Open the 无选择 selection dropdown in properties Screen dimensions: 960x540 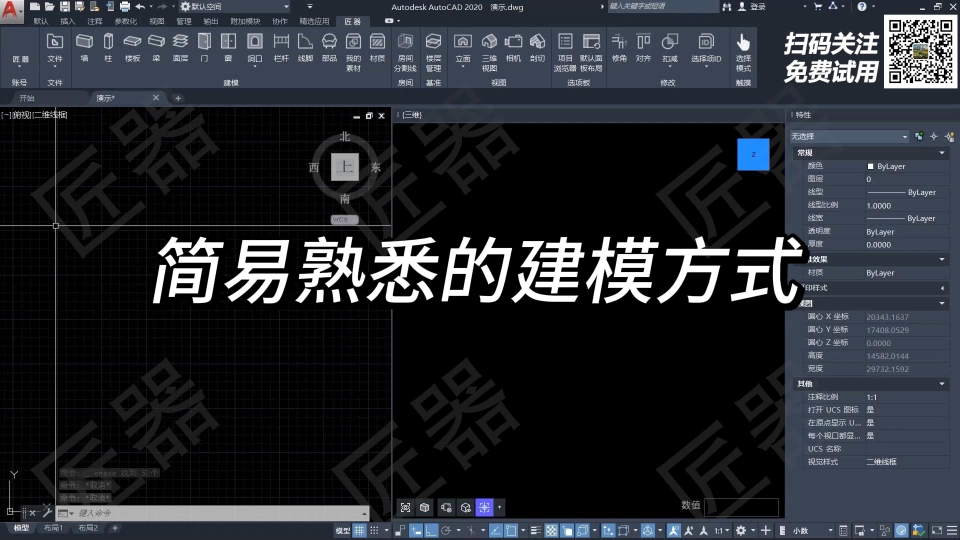click(x=849, y=137)
